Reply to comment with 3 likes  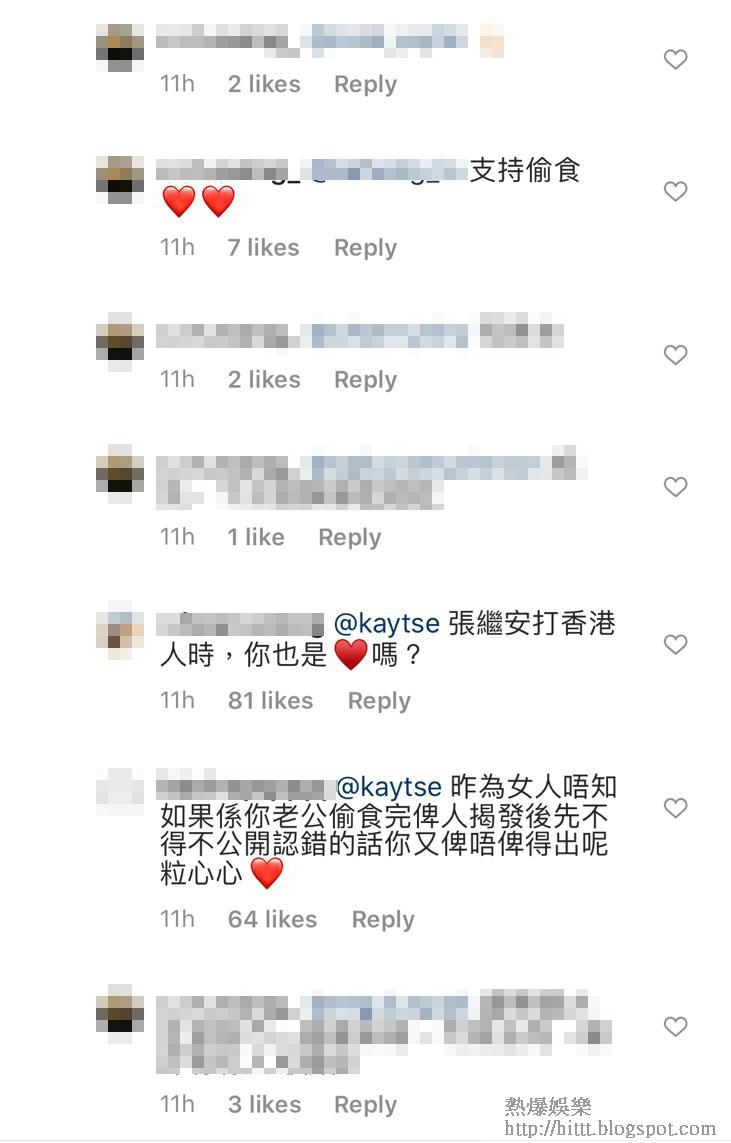pyautogui.click(x=365, y=1105)
